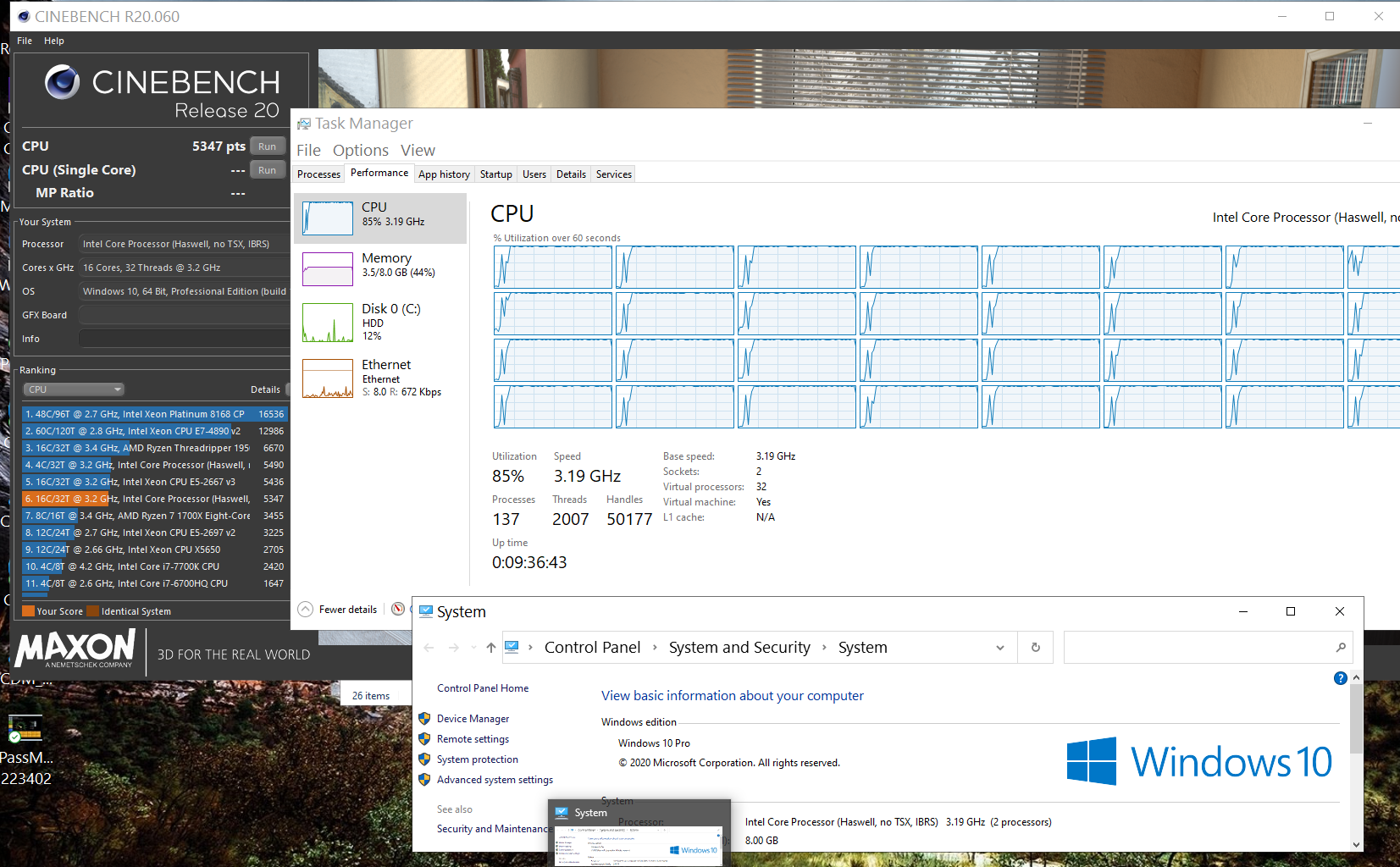Open the Options menu in Task Manager

[361, 150]
